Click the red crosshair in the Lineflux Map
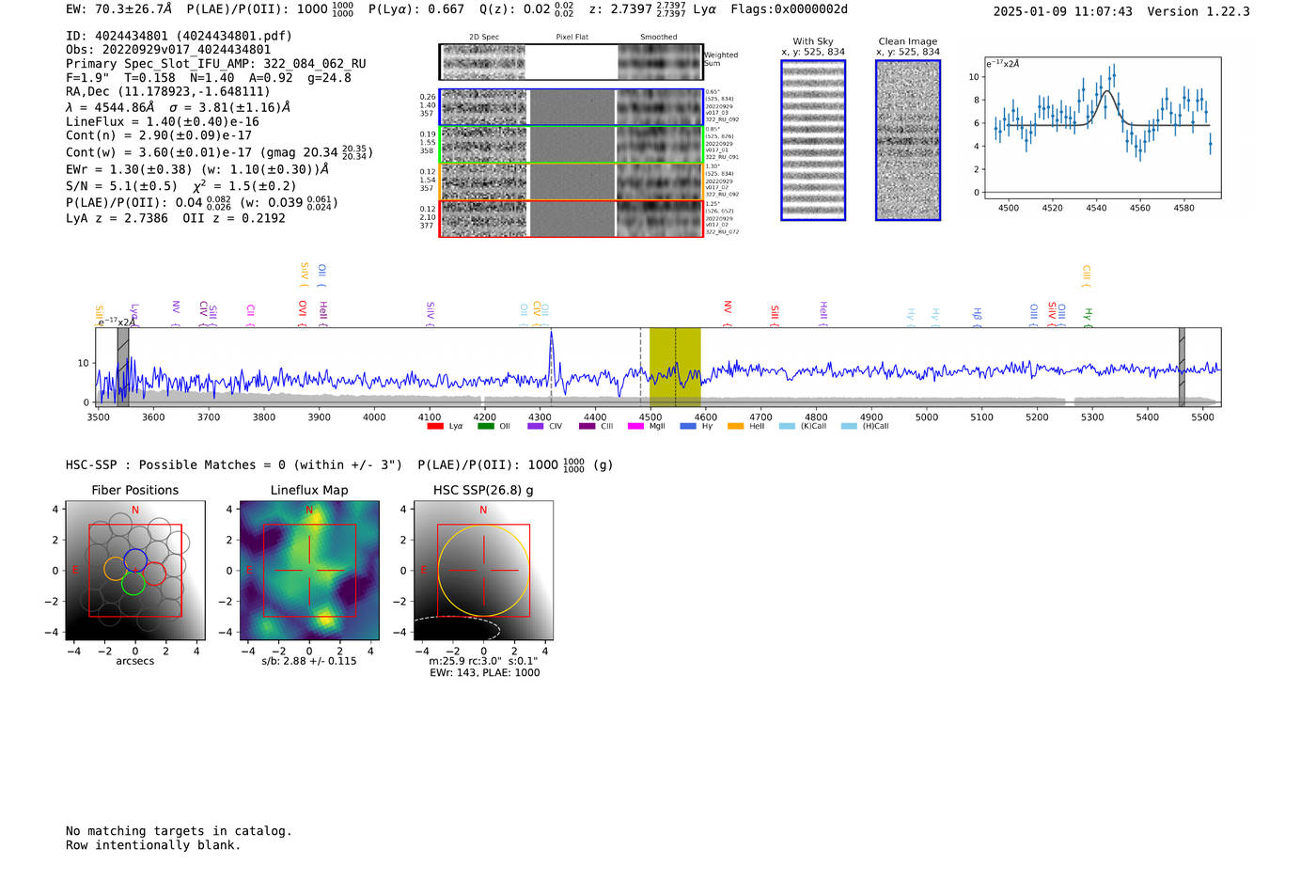 [x=309, y=571]
